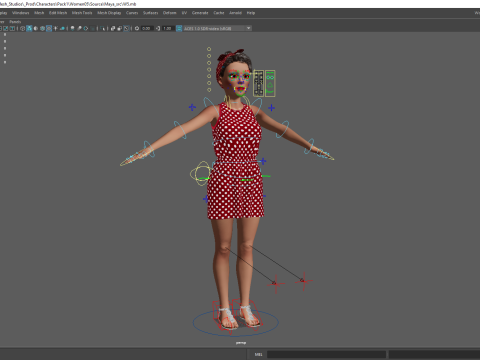Viewport: 480px width, 360px height.
Task: Click the gamma value field 1.00
Action: 168,29
